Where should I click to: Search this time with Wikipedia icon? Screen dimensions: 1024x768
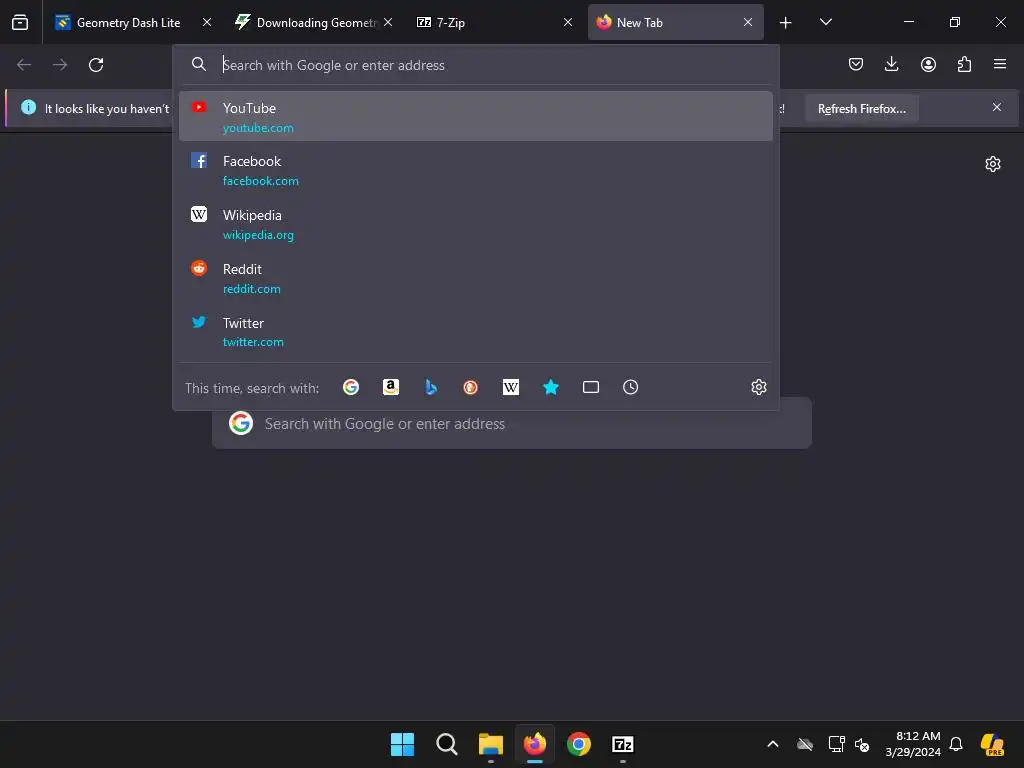tap(511, 387)
